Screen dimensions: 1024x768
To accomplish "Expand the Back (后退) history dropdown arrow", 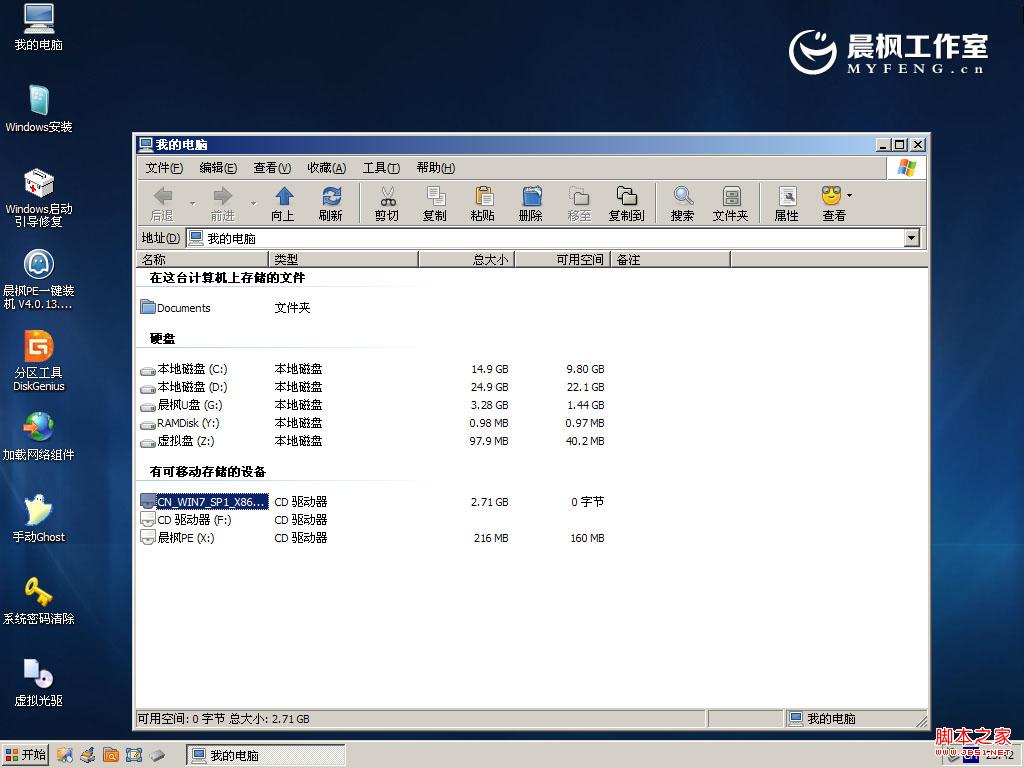I will pos(192,203).
